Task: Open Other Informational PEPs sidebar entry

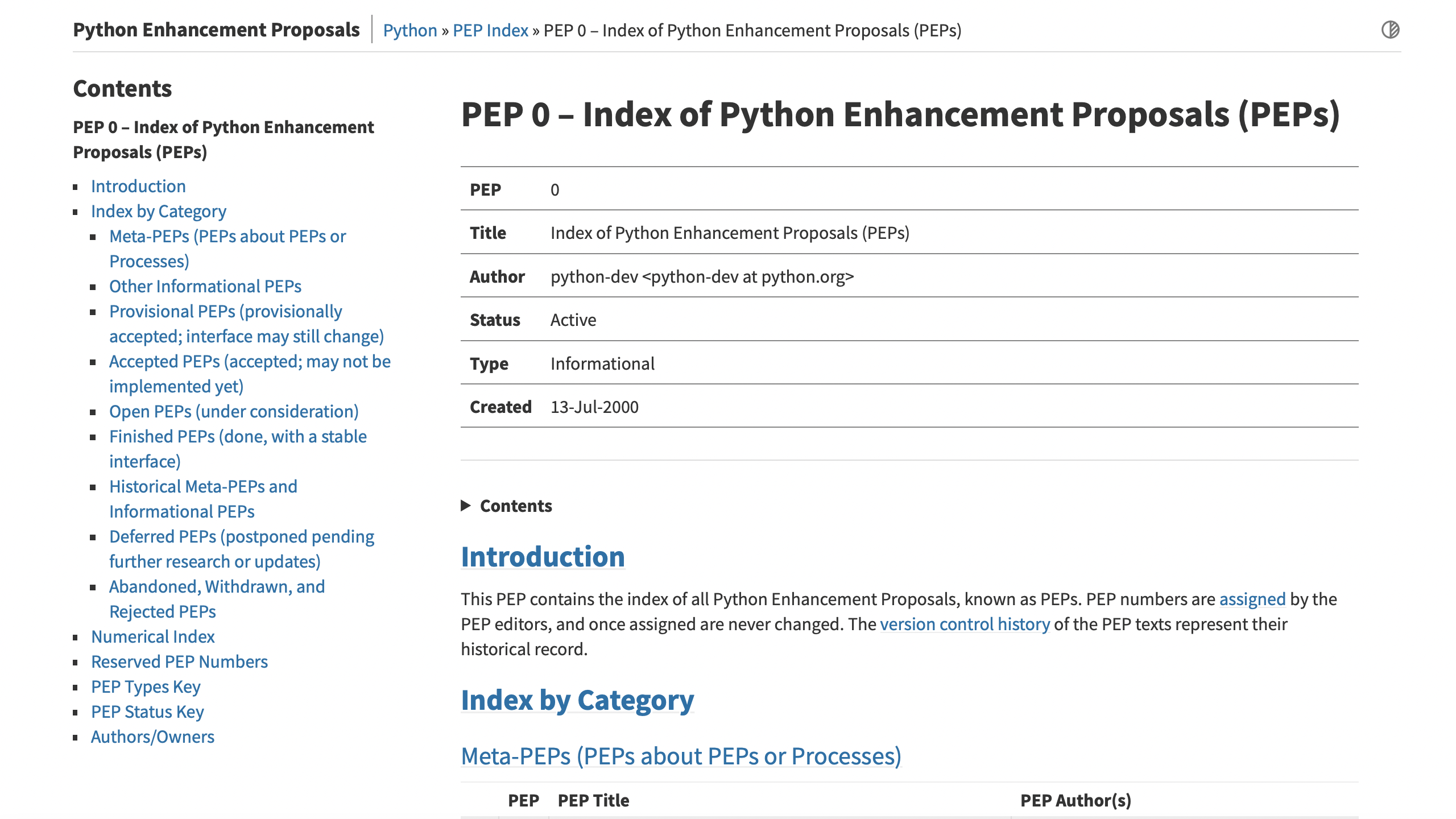Action: 205,286
